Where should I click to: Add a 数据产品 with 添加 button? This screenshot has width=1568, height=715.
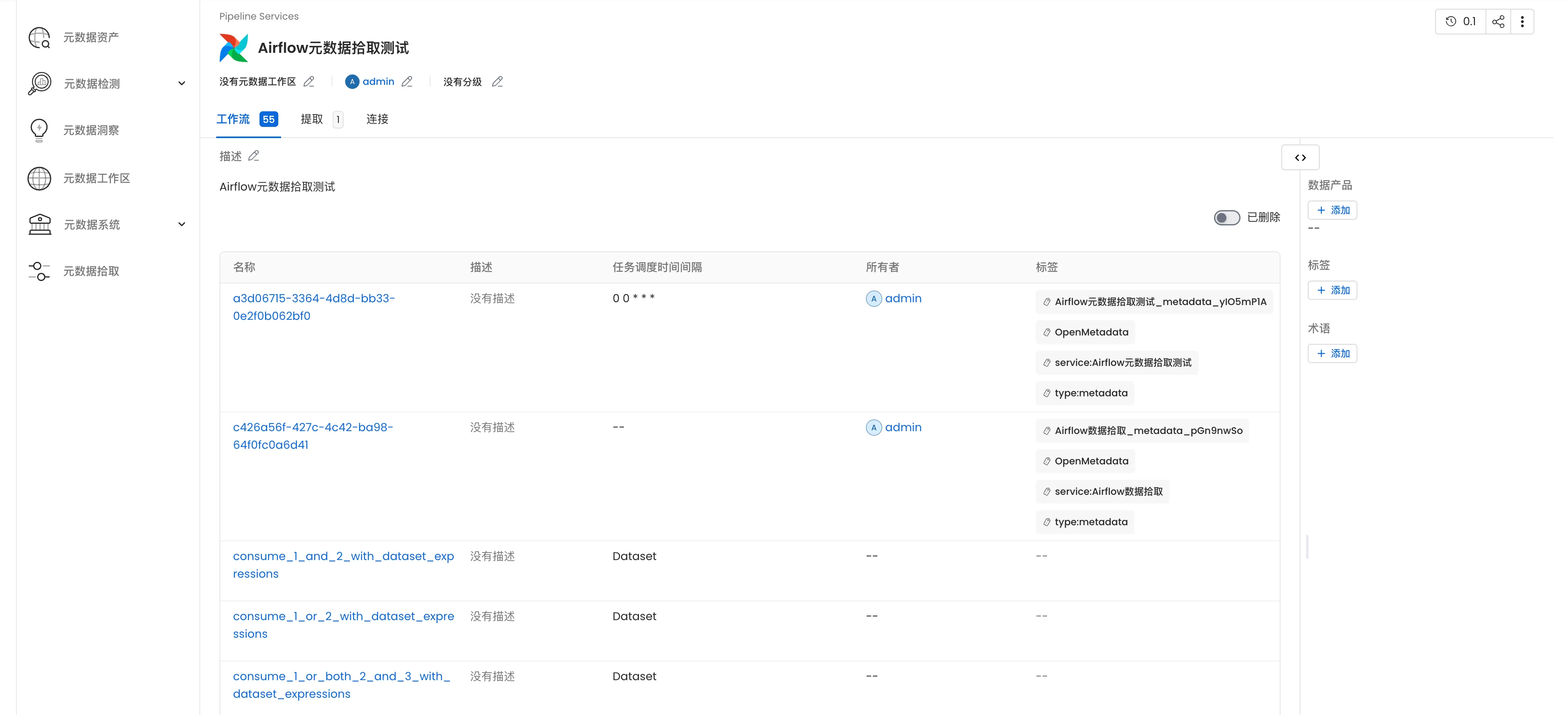[1332, 211]
